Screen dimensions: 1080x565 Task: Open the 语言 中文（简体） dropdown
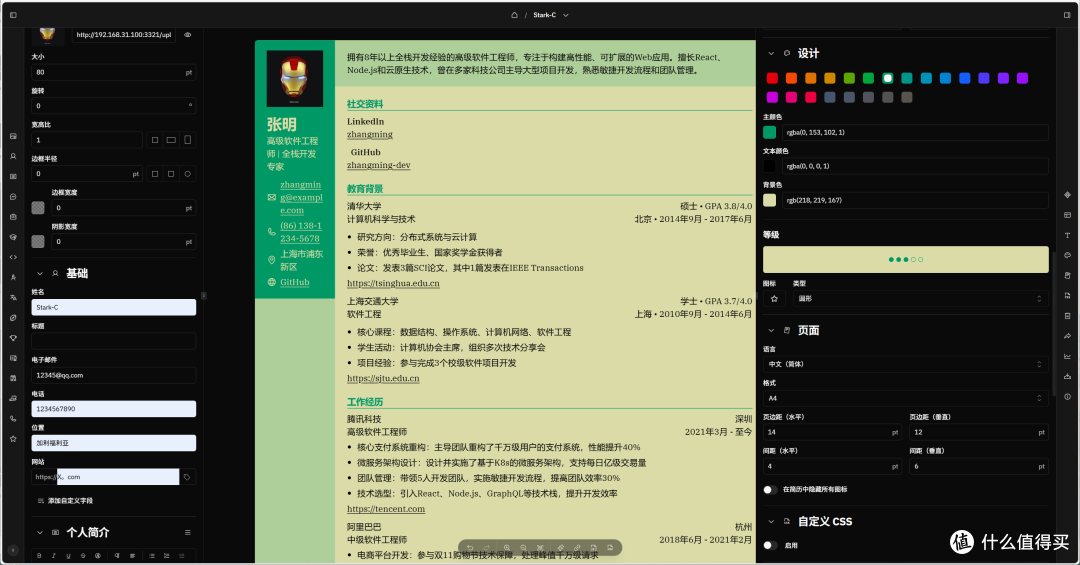click(x=906, y=364)
